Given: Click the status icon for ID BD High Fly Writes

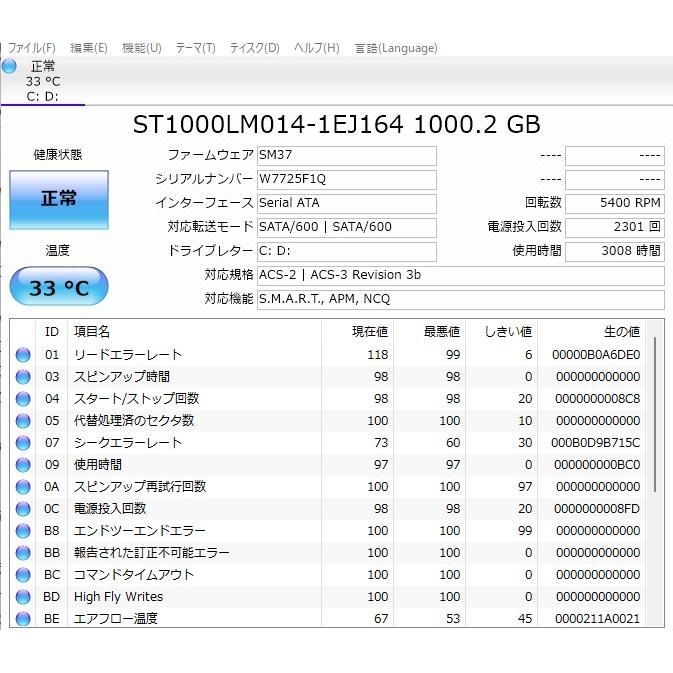Looking at the screenshot, I should 23,597.
